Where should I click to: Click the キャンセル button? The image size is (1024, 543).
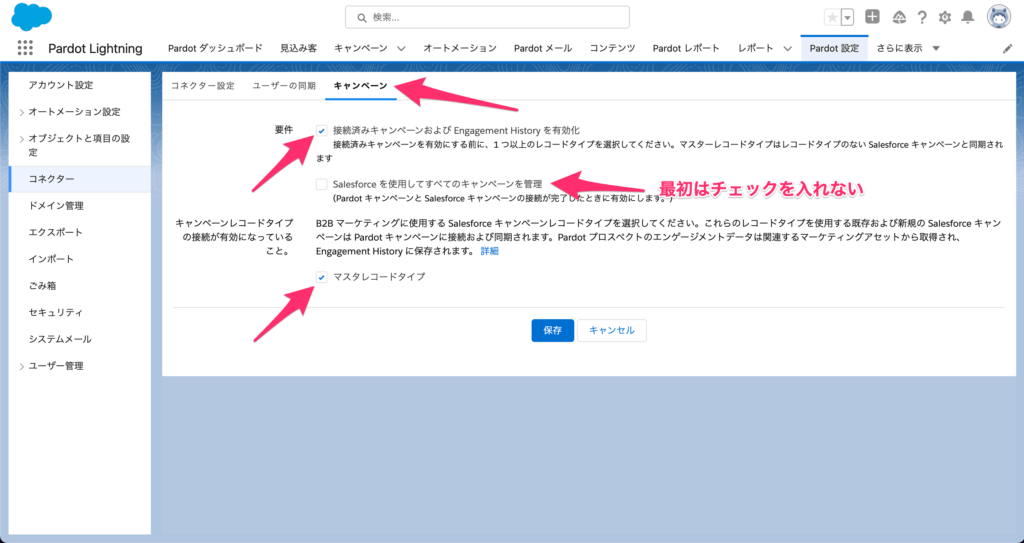612,331
